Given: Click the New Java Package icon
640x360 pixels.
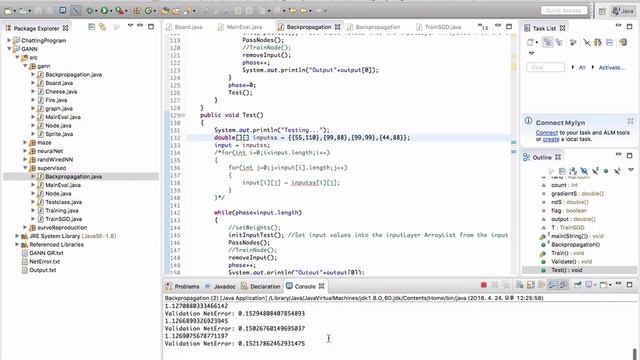Looking at the screenshot, I should click(x=137, y=11).
